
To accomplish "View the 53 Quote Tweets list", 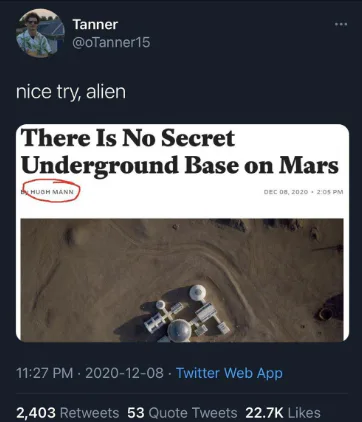I will (x=182, y=413).
